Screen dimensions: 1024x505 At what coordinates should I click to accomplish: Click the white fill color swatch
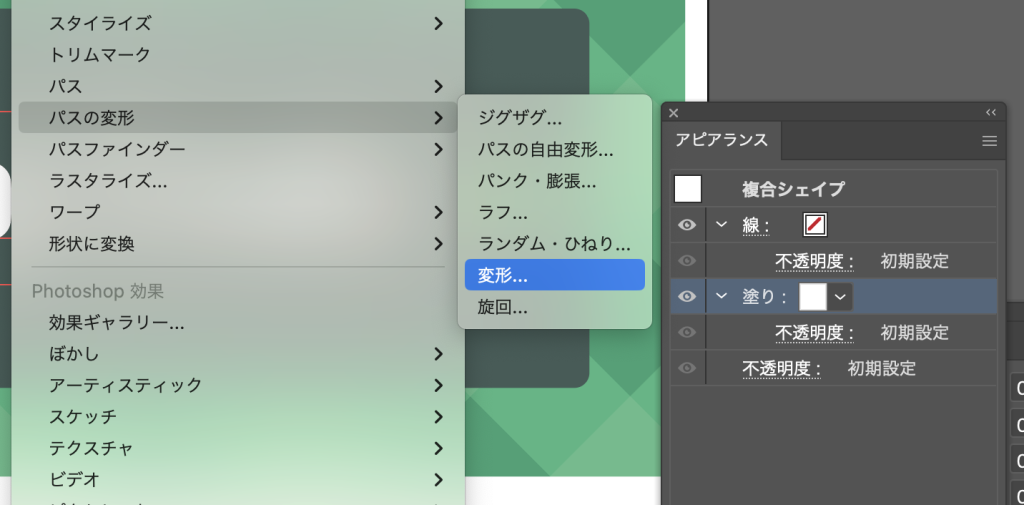click(813, 296)
